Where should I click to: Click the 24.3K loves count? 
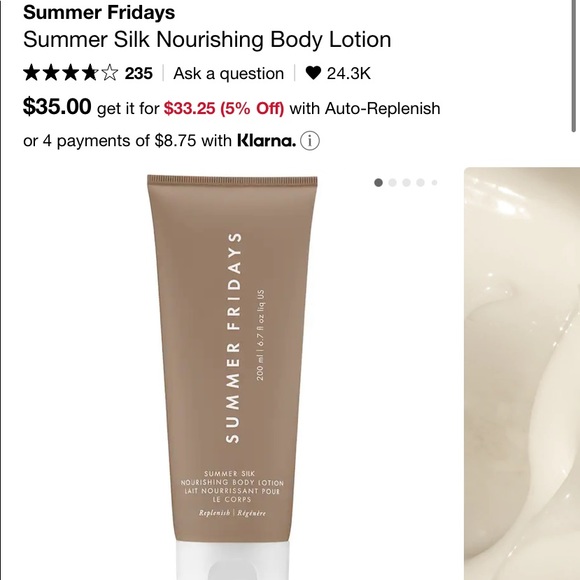pos(348,73)
